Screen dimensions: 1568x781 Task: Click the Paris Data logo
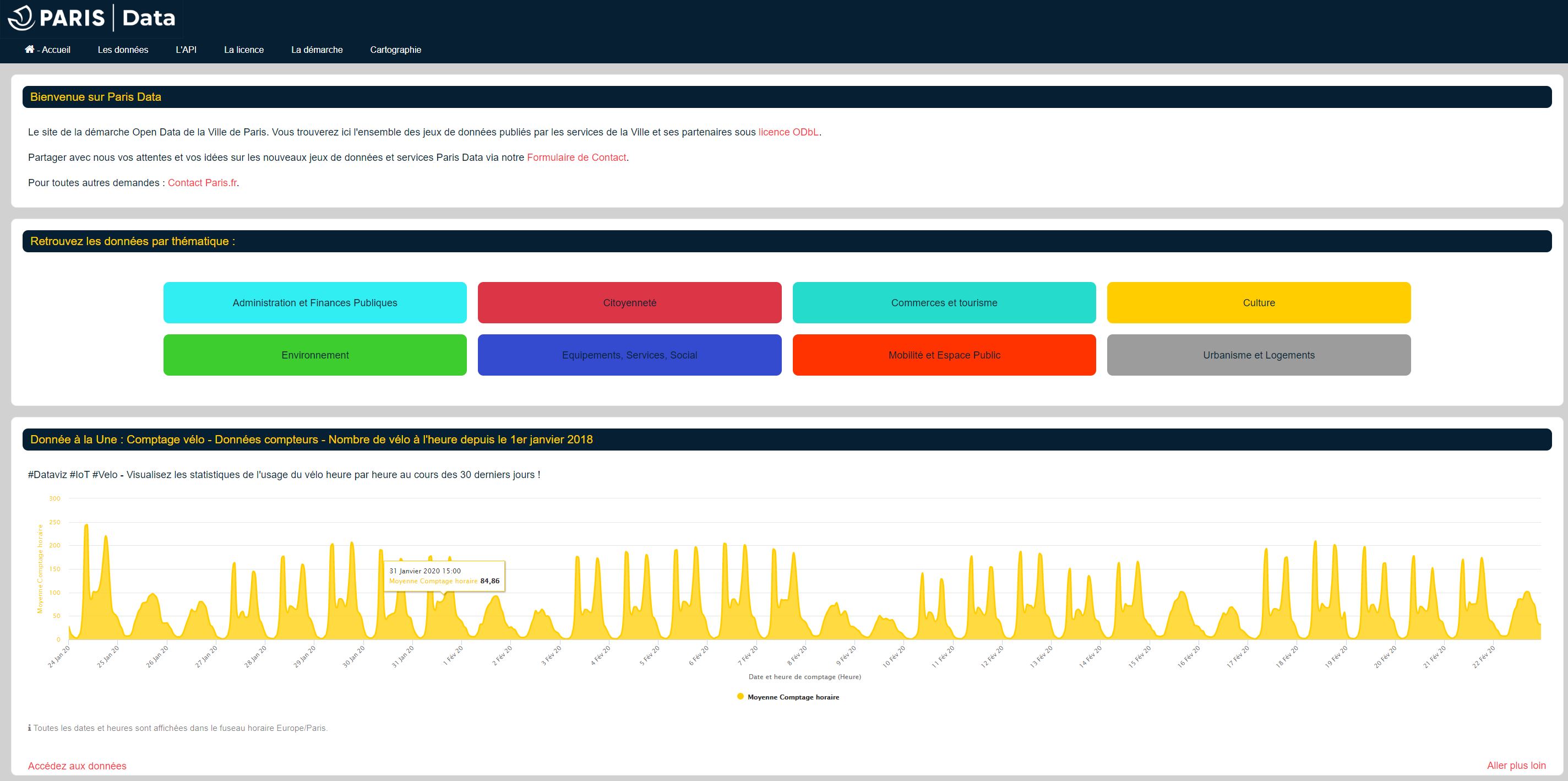pyautogui.click(x=91, y=18)
